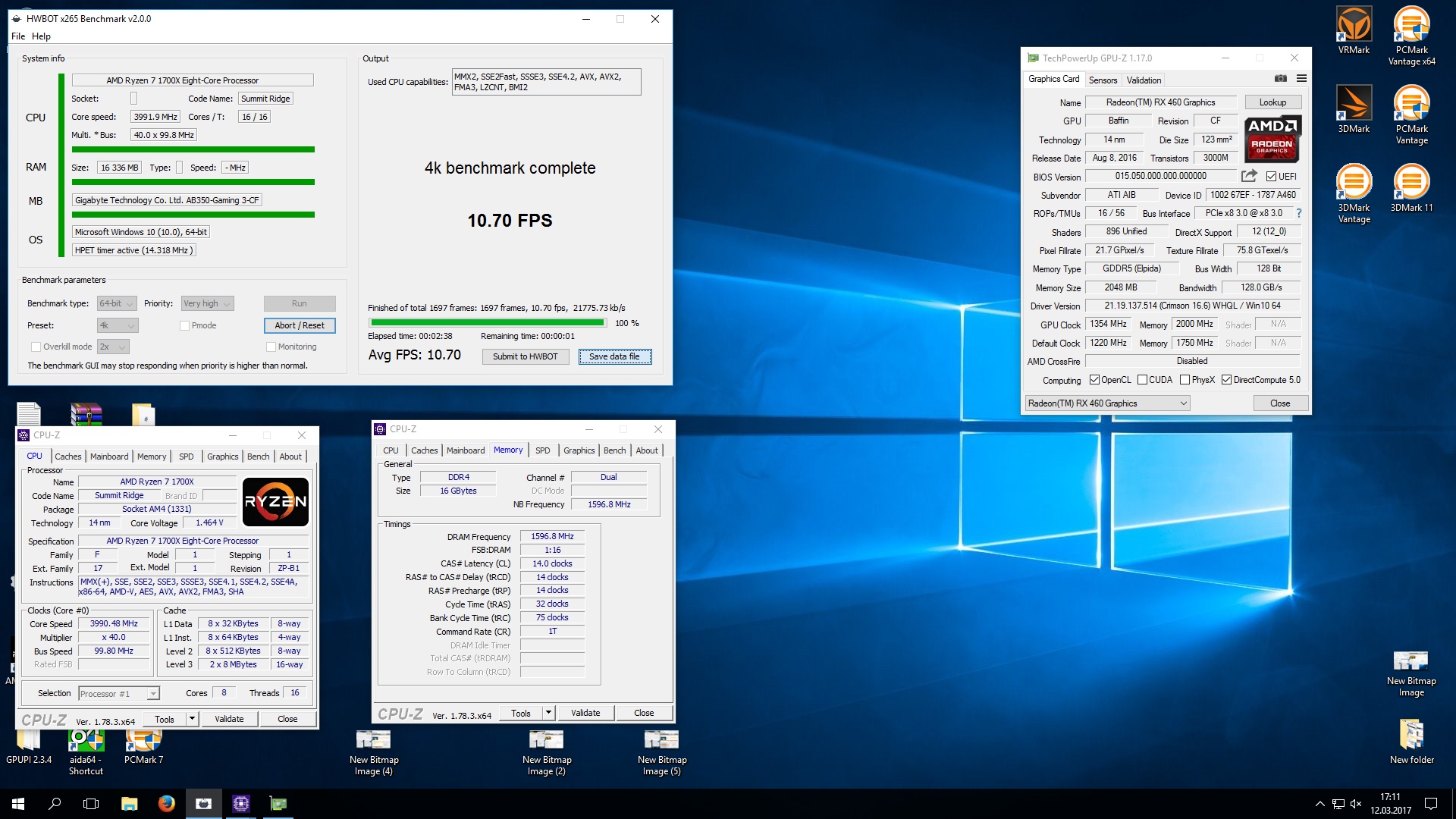Switch to the Sensors tab in GPU-Z
The image size is (1456, 819).
tap(1103, 80)
